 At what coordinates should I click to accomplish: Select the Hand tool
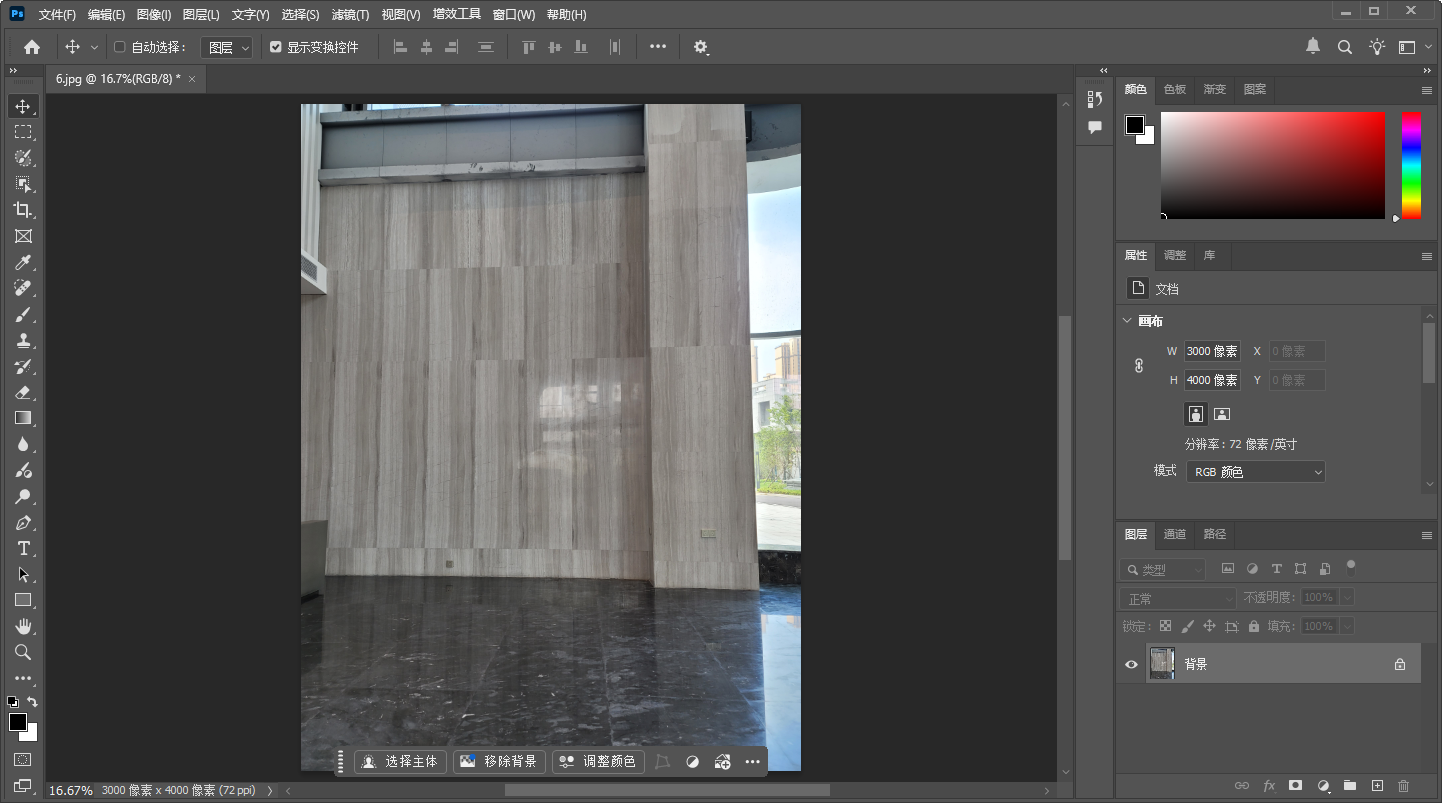point(24,626)
